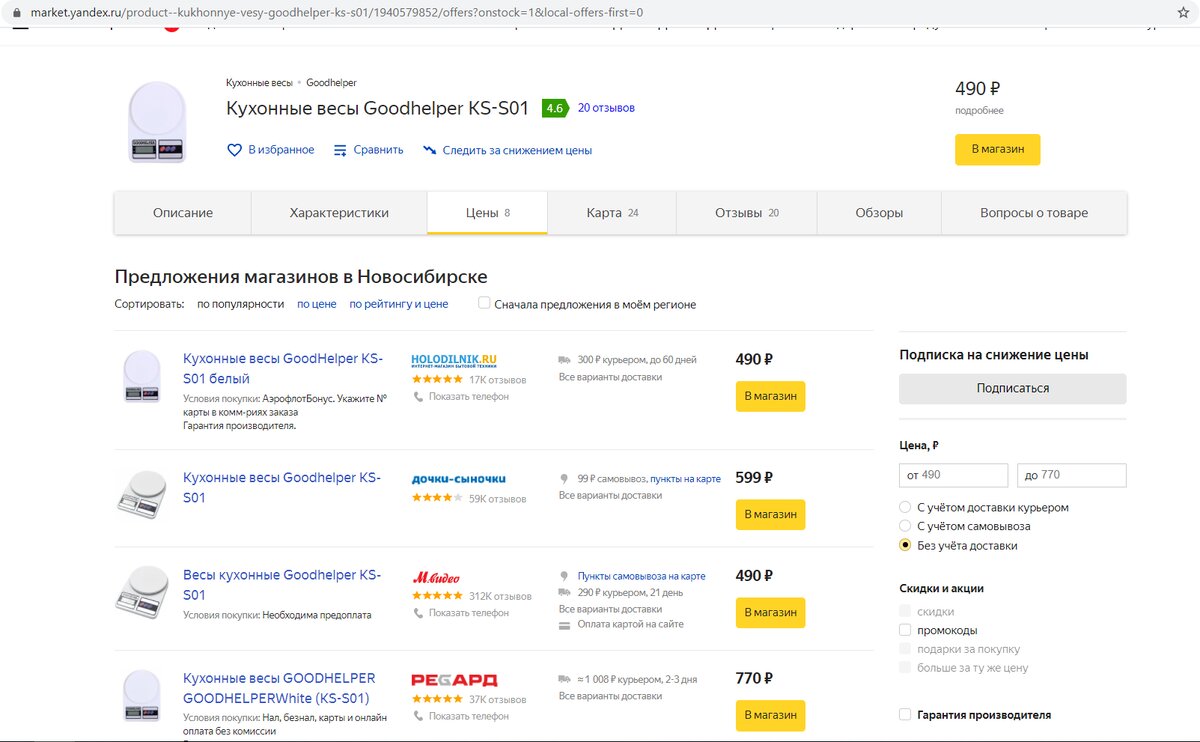Click map pin icon in дочки-сыночки offer
The height and width of the screenshot is (742, 1200).
click(565, 479)
